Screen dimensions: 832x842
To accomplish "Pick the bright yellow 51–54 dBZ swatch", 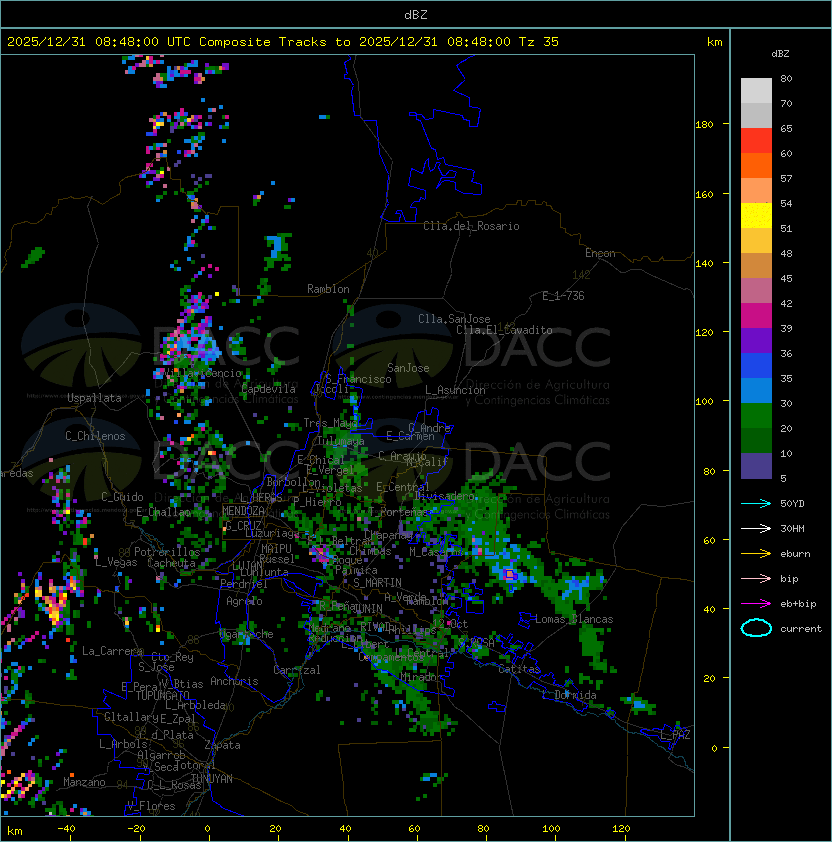I will [x=756, y=216].
